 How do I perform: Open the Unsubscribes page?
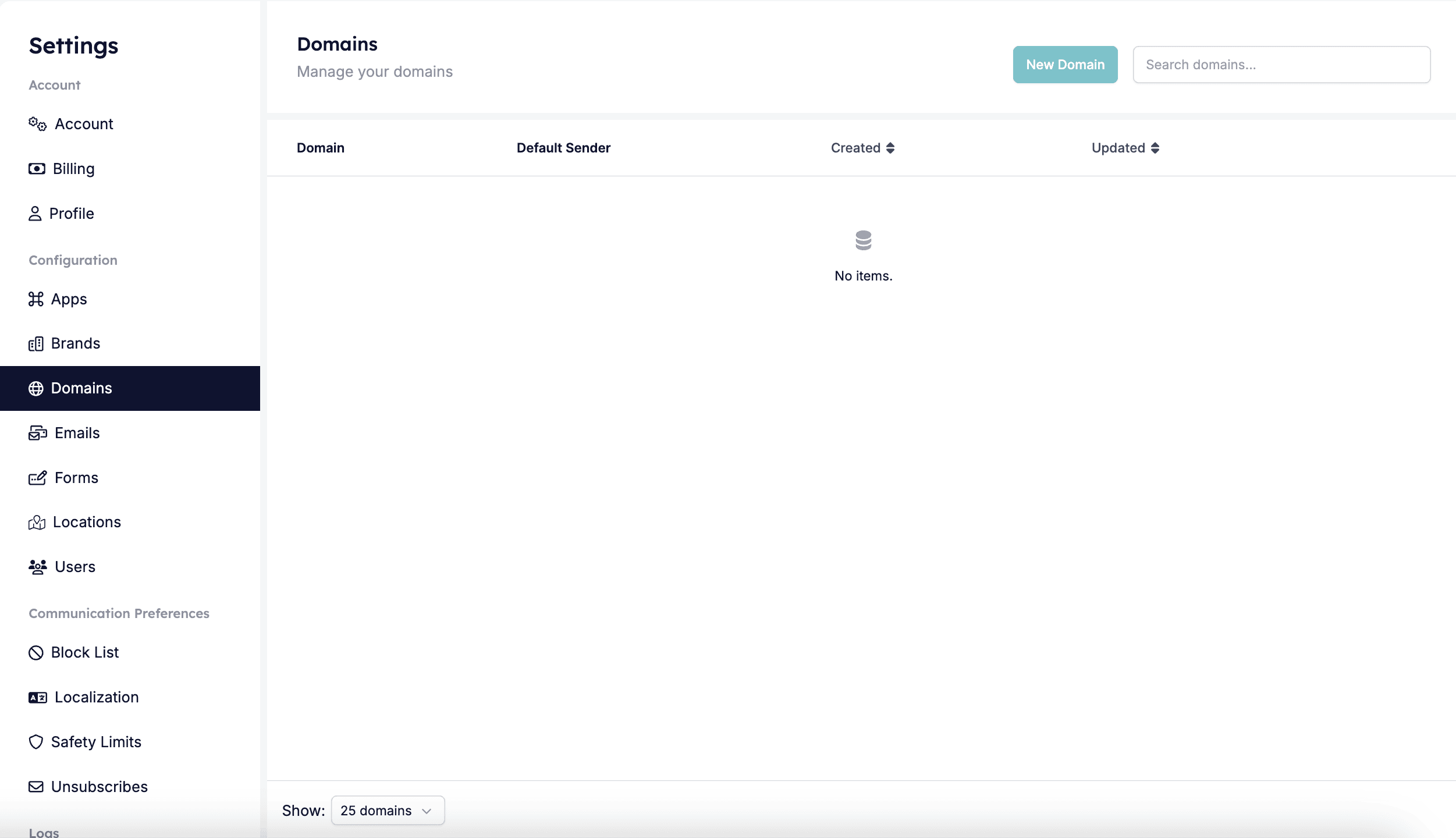[130, 787]
